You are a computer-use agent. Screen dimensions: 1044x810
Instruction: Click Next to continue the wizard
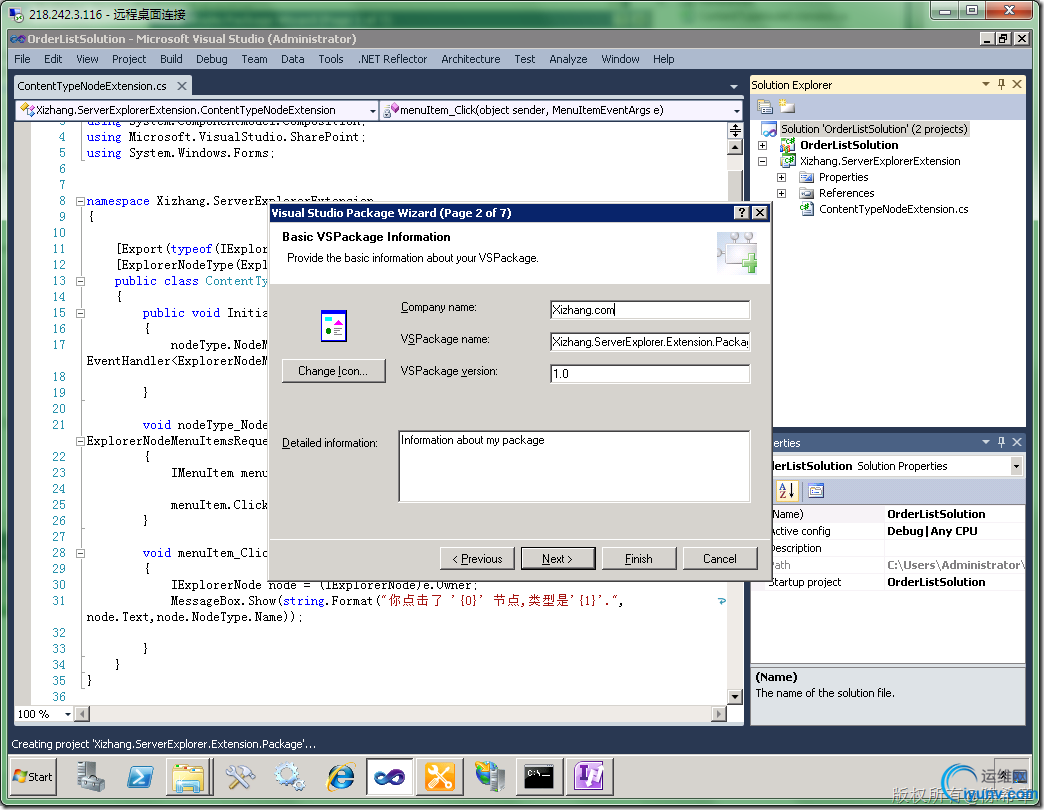click(x=558, y=558)
